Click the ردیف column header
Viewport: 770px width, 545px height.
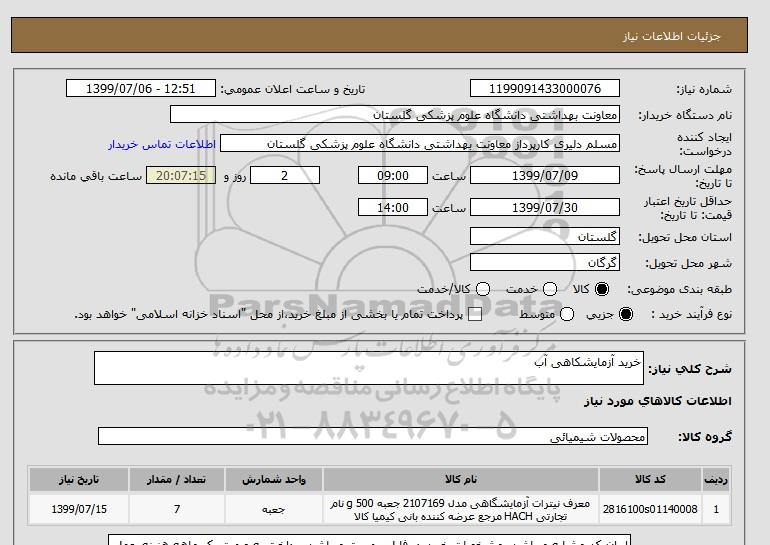tap(716, 479)
